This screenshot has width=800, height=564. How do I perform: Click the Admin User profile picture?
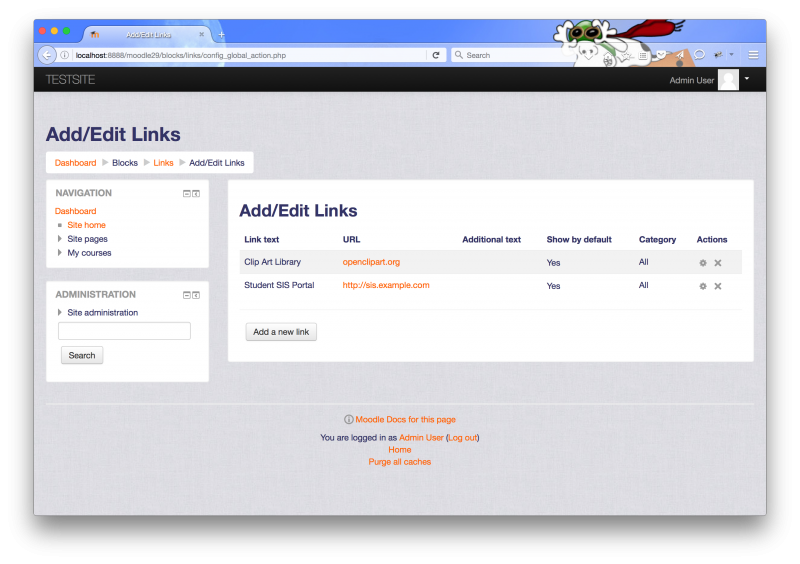point(728,80)
